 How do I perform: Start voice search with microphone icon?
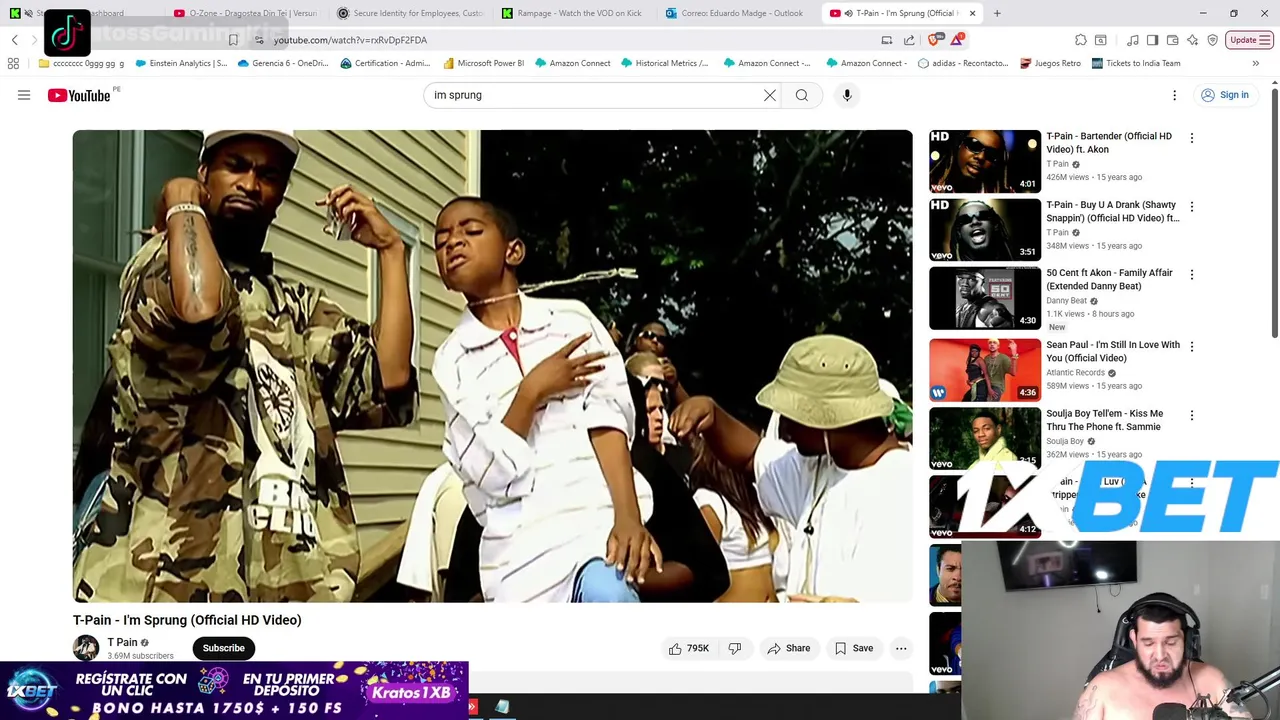coord(847,95)
